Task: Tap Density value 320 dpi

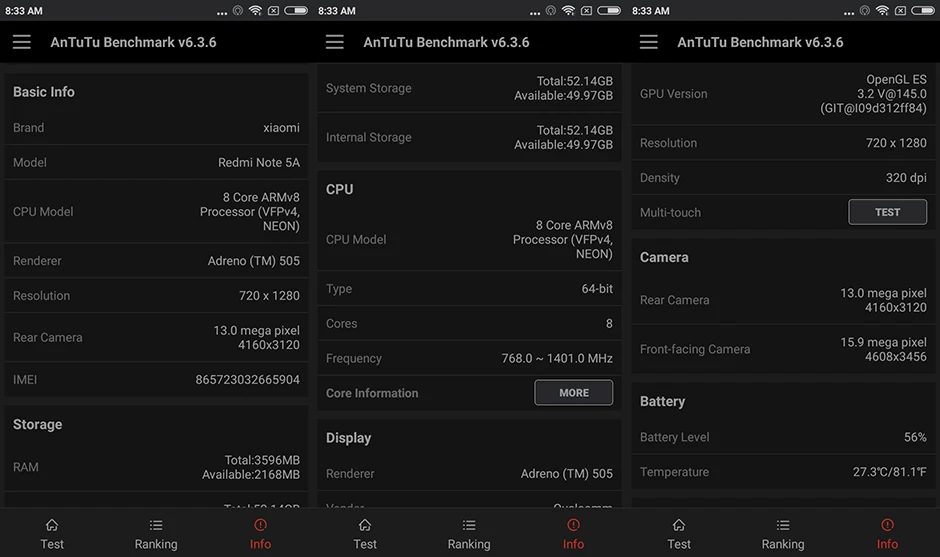Action: coord(906,178)
